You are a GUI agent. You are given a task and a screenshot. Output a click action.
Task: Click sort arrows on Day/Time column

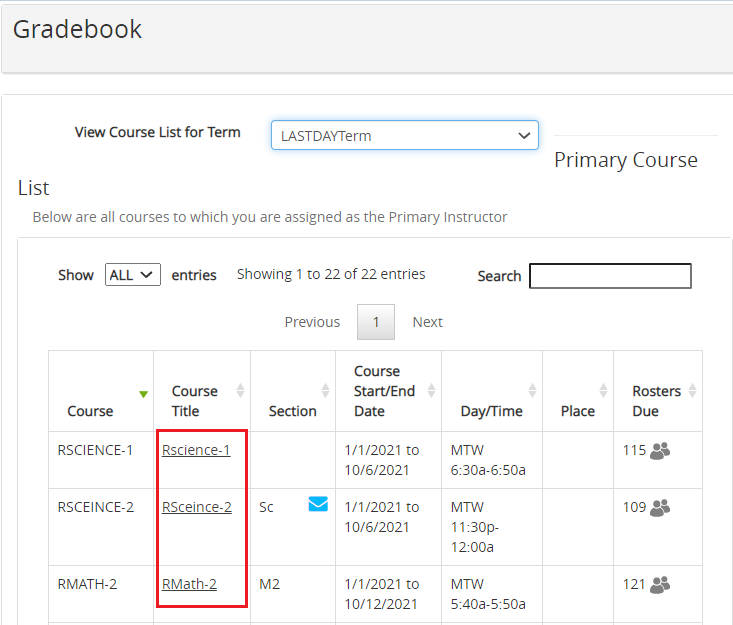pos(532,391)
